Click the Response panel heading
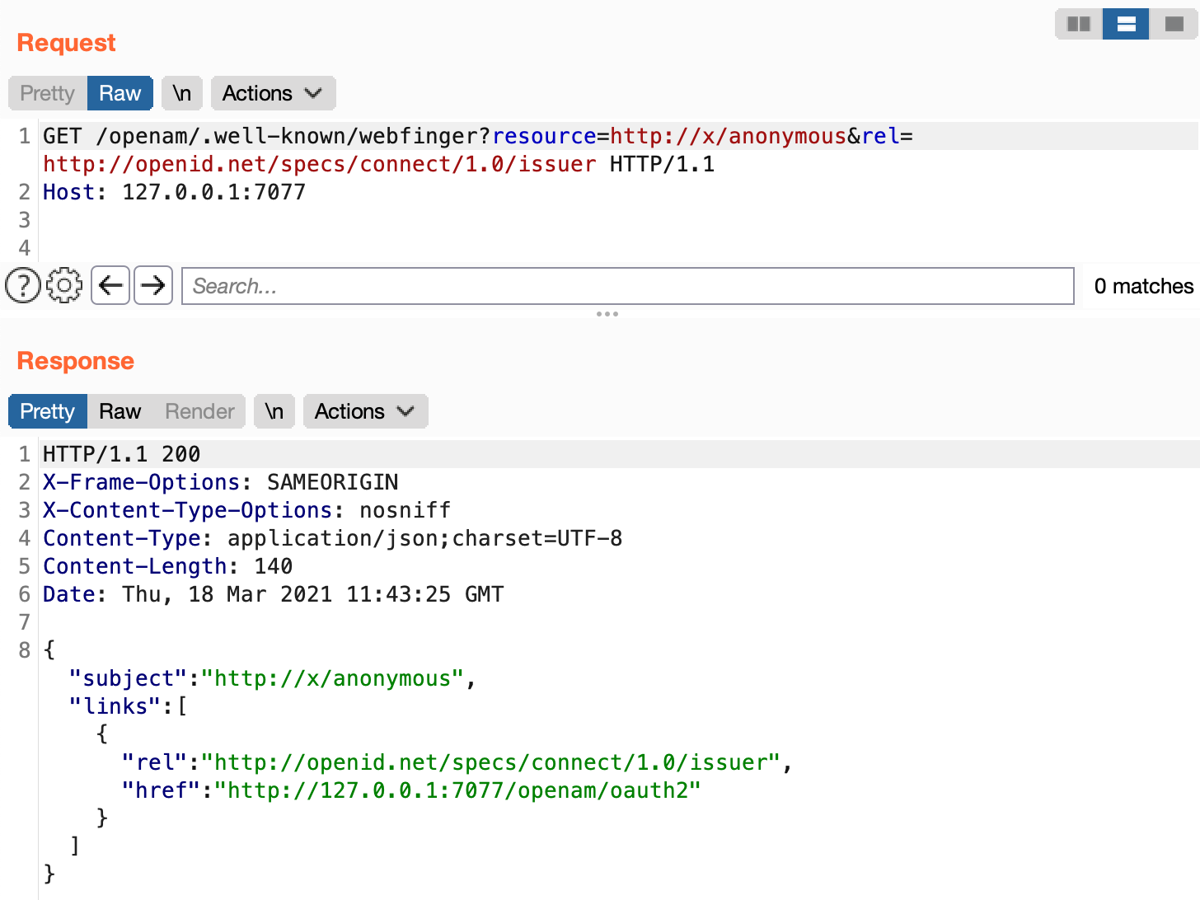This screenshot has width=1200, height=900. [75, 361]
